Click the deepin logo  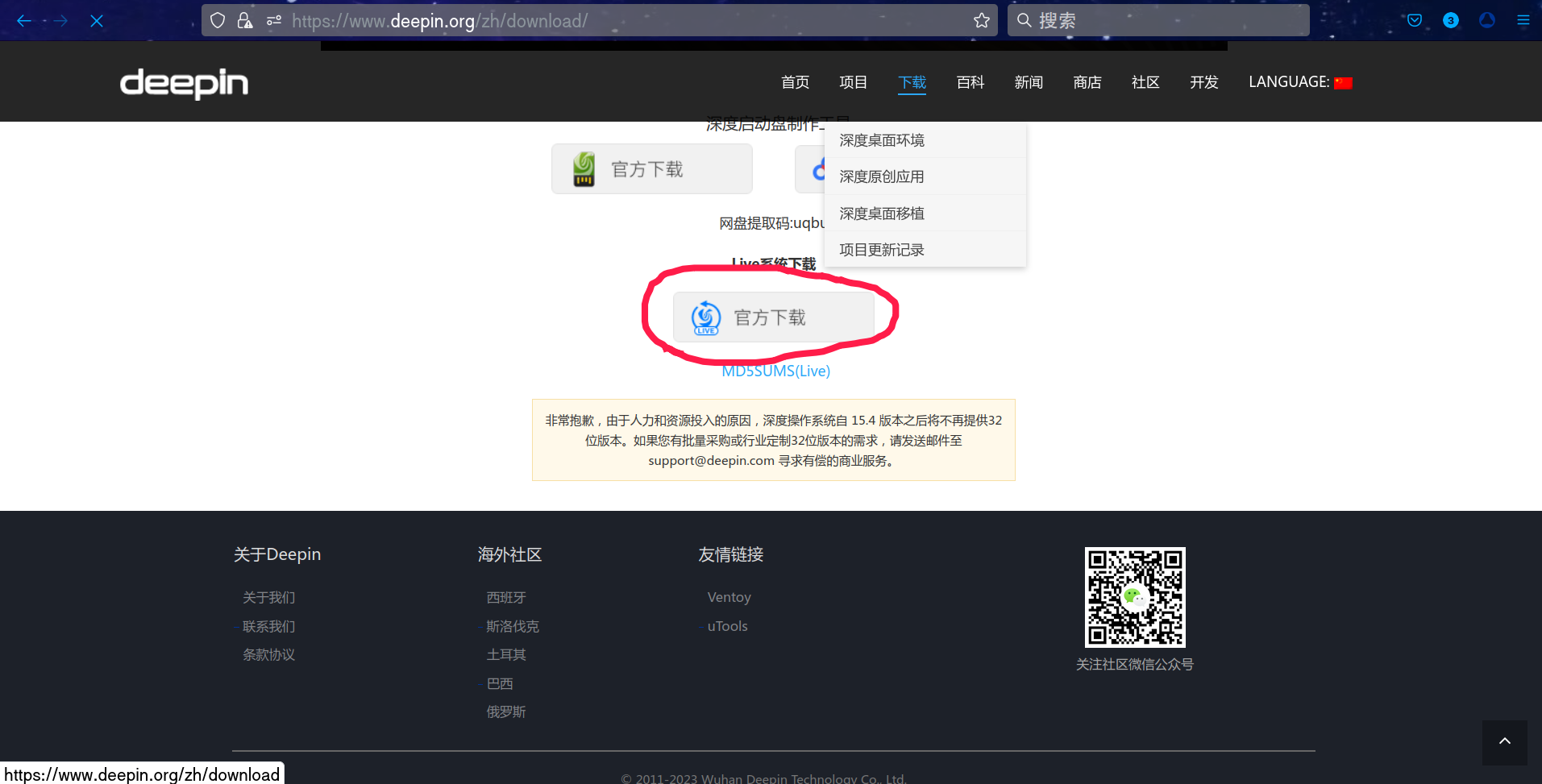coord(183,84)
